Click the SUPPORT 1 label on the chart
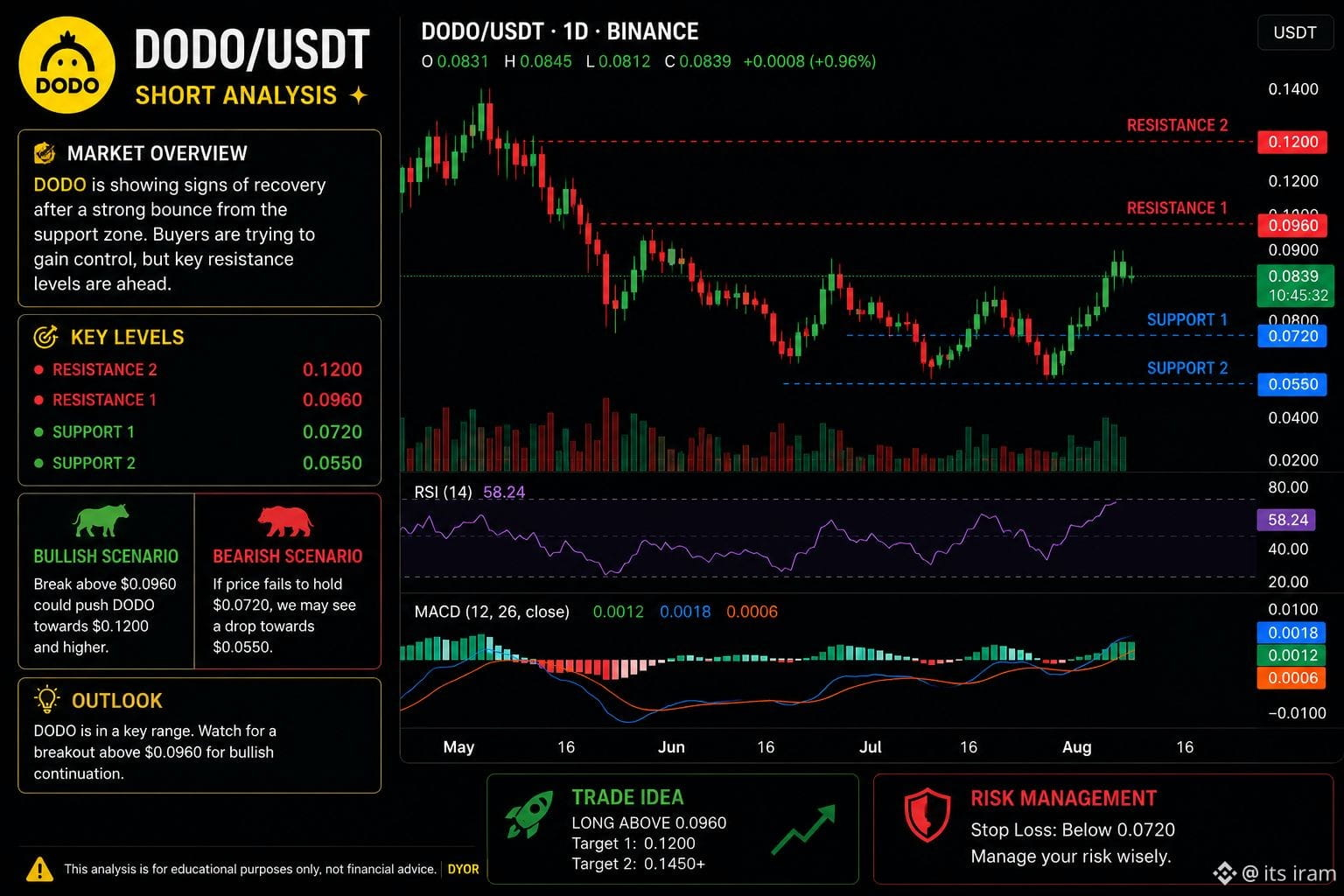 click(1187, 320)
